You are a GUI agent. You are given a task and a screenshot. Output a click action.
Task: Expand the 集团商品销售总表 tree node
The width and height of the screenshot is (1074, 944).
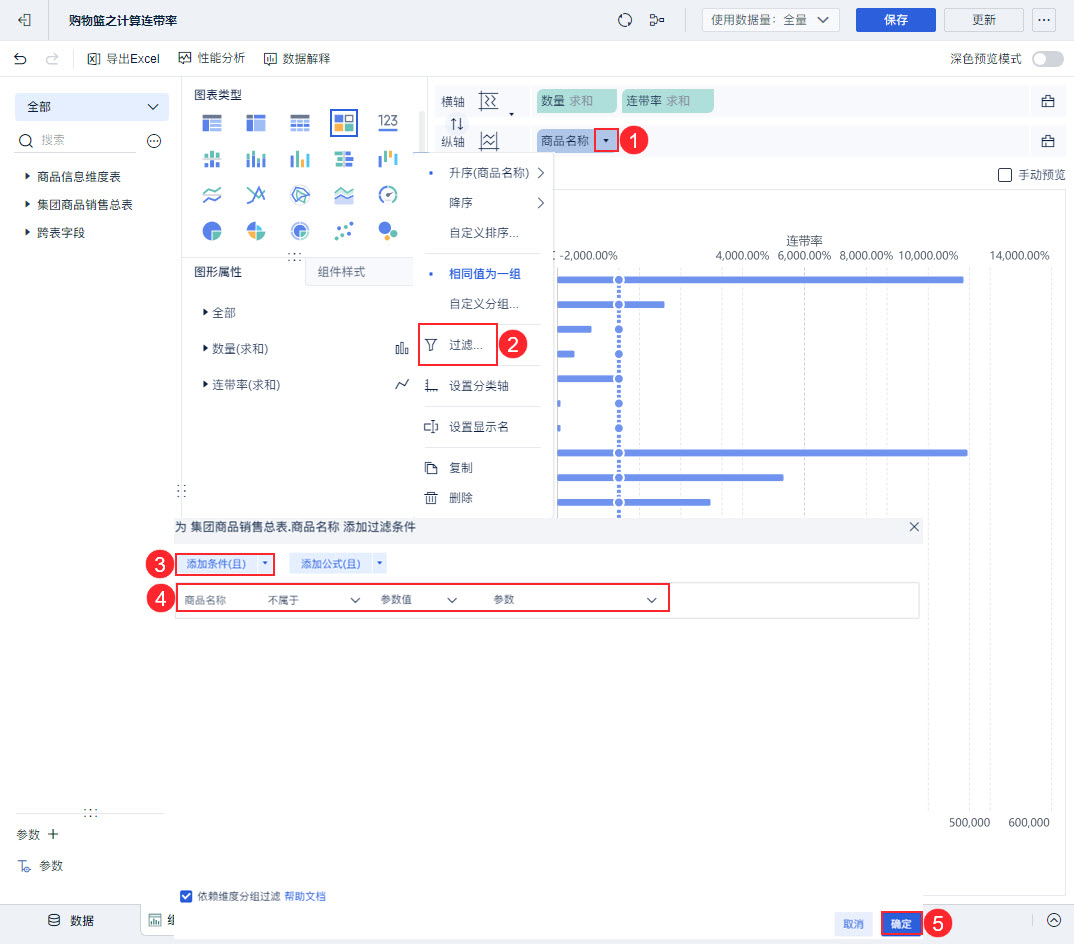[27, 204]
